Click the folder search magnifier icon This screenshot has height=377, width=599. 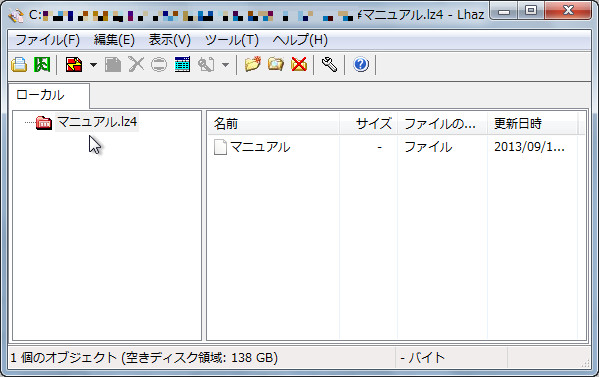pos(276,65)
